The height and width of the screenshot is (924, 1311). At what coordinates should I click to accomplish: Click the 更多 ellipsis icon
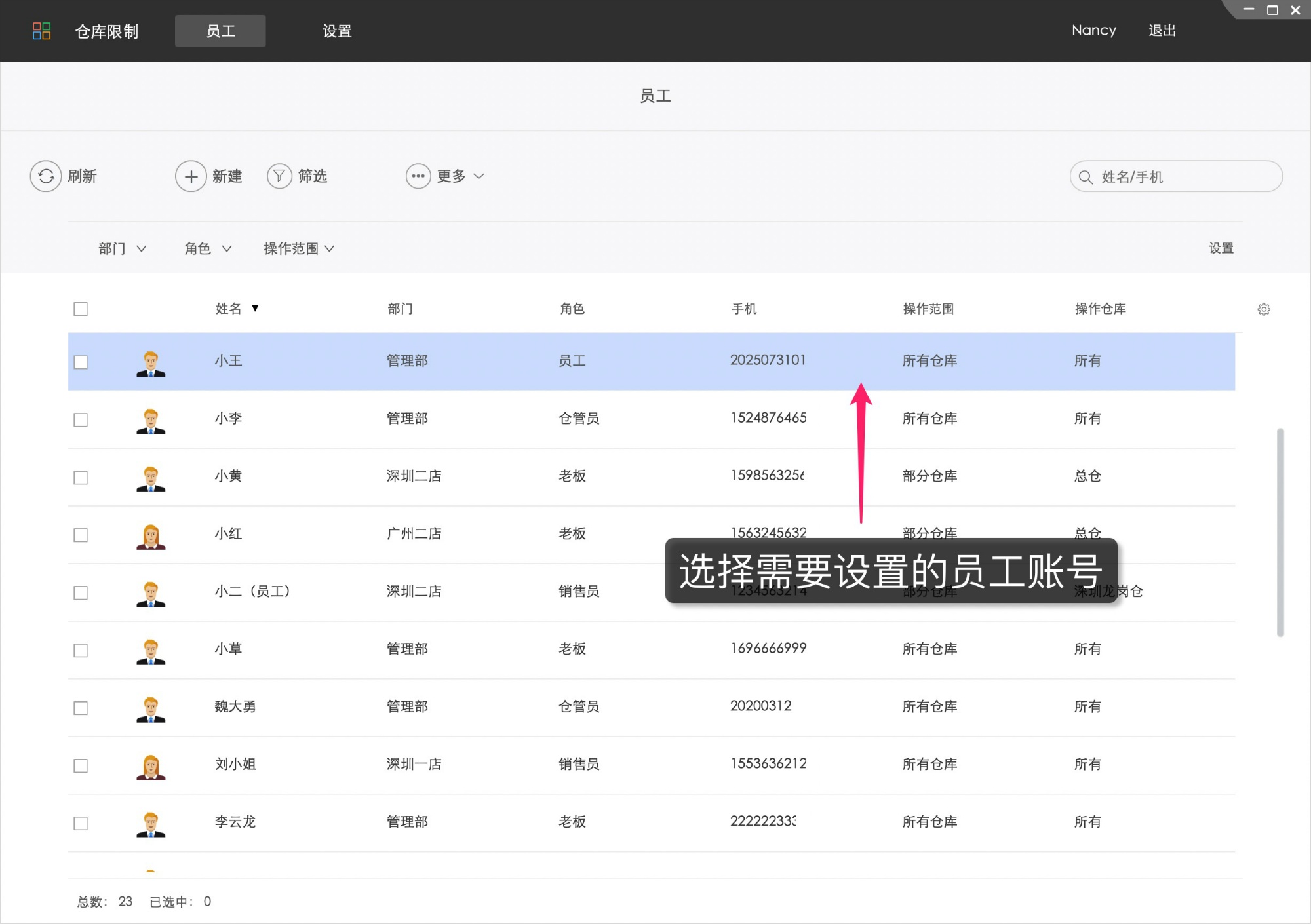click(418, 176)
